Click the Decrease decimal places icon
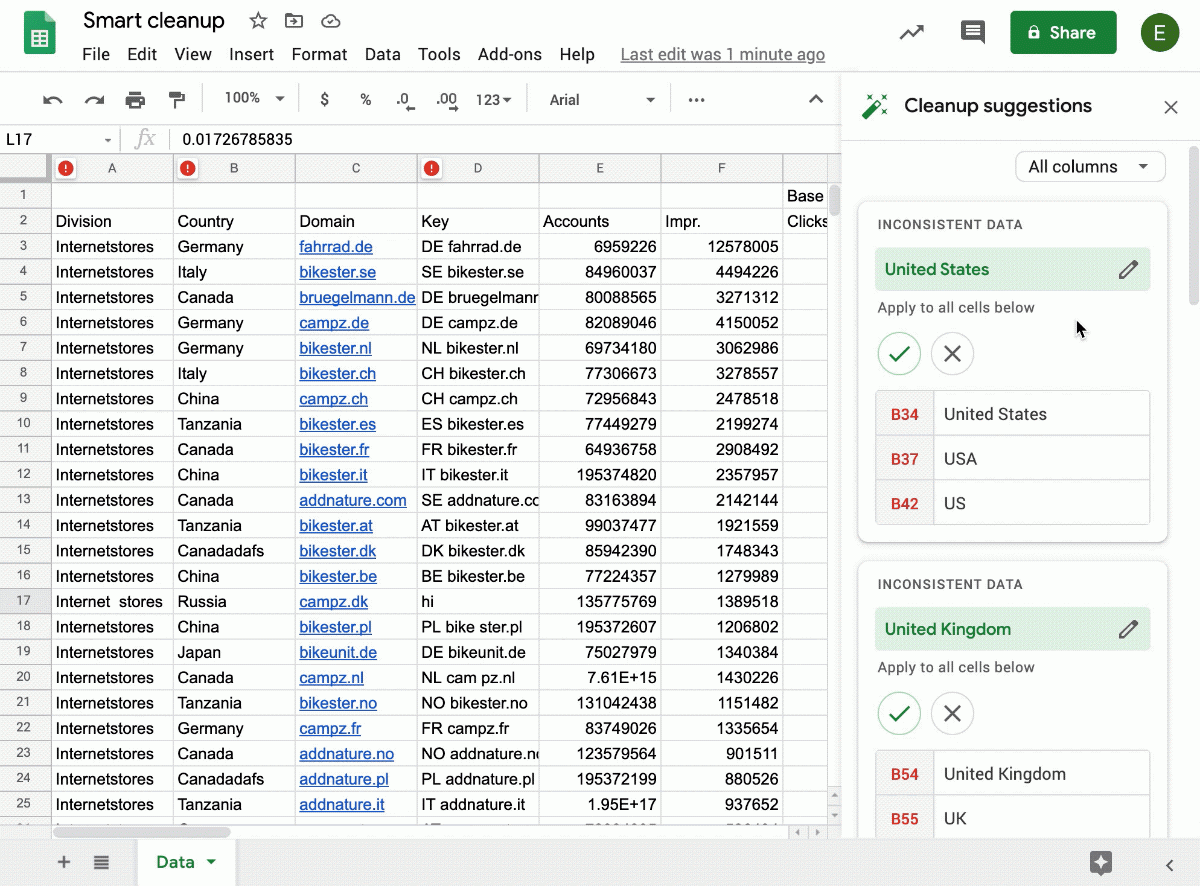The height and width of the screenshot is (886, 1200). pyautogui.click(x=404, y=99)
